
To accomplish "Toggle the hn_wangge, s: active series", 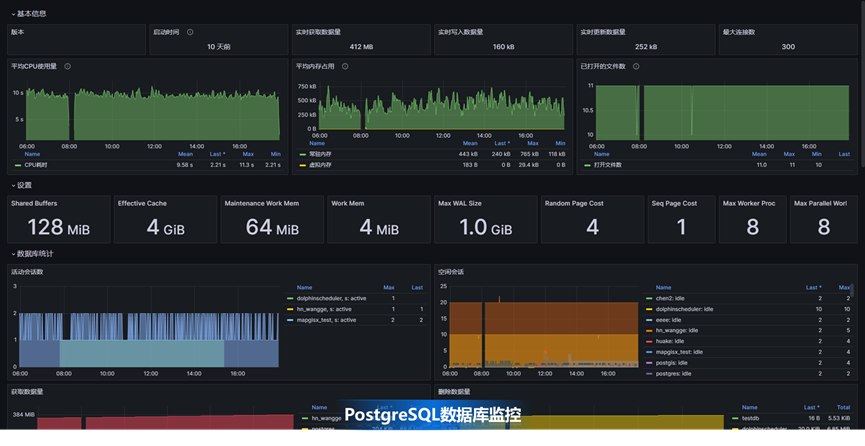I will coord(324,309).
